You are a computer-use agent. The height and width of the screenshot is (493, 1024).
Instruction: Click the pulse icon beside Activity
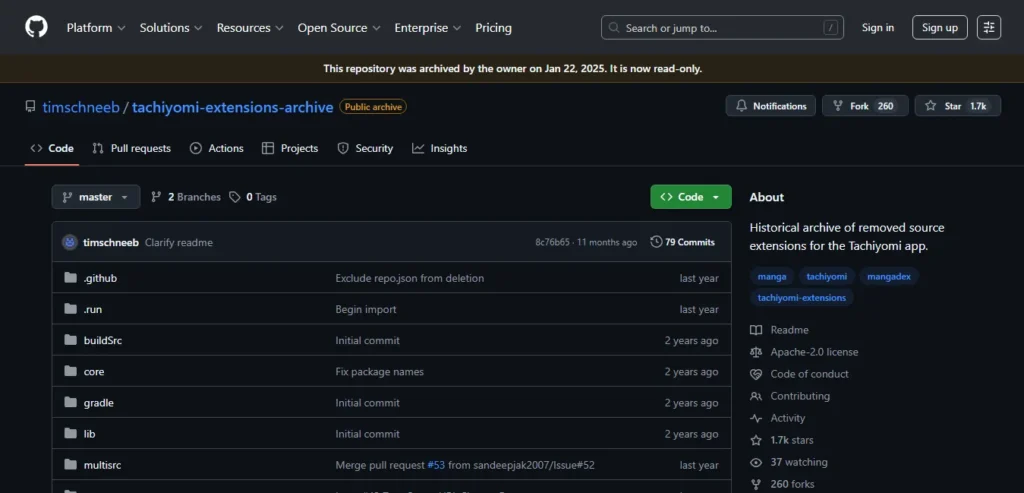[756, 418]
